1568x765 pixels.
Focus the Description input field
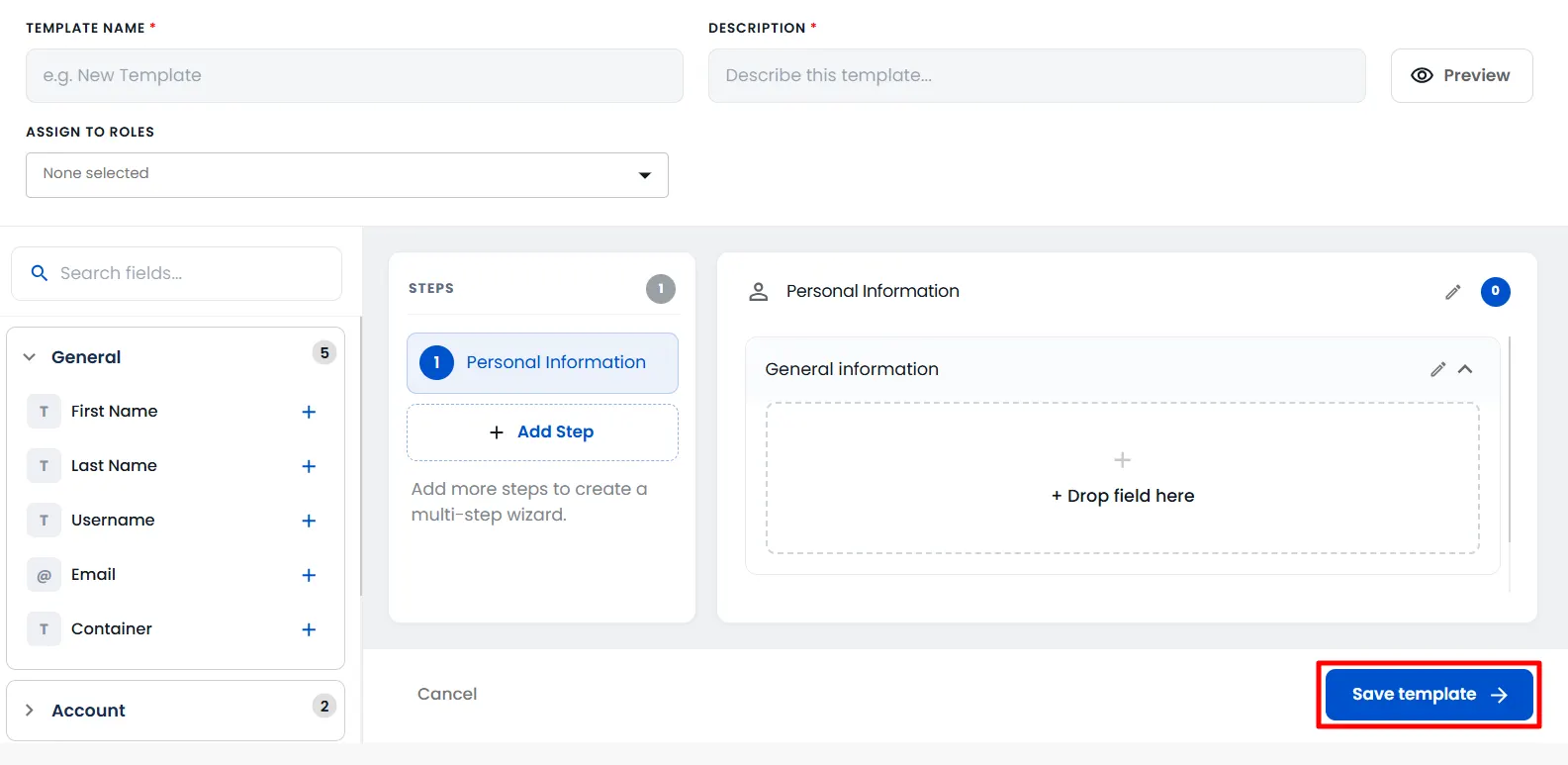[1037, 75]
